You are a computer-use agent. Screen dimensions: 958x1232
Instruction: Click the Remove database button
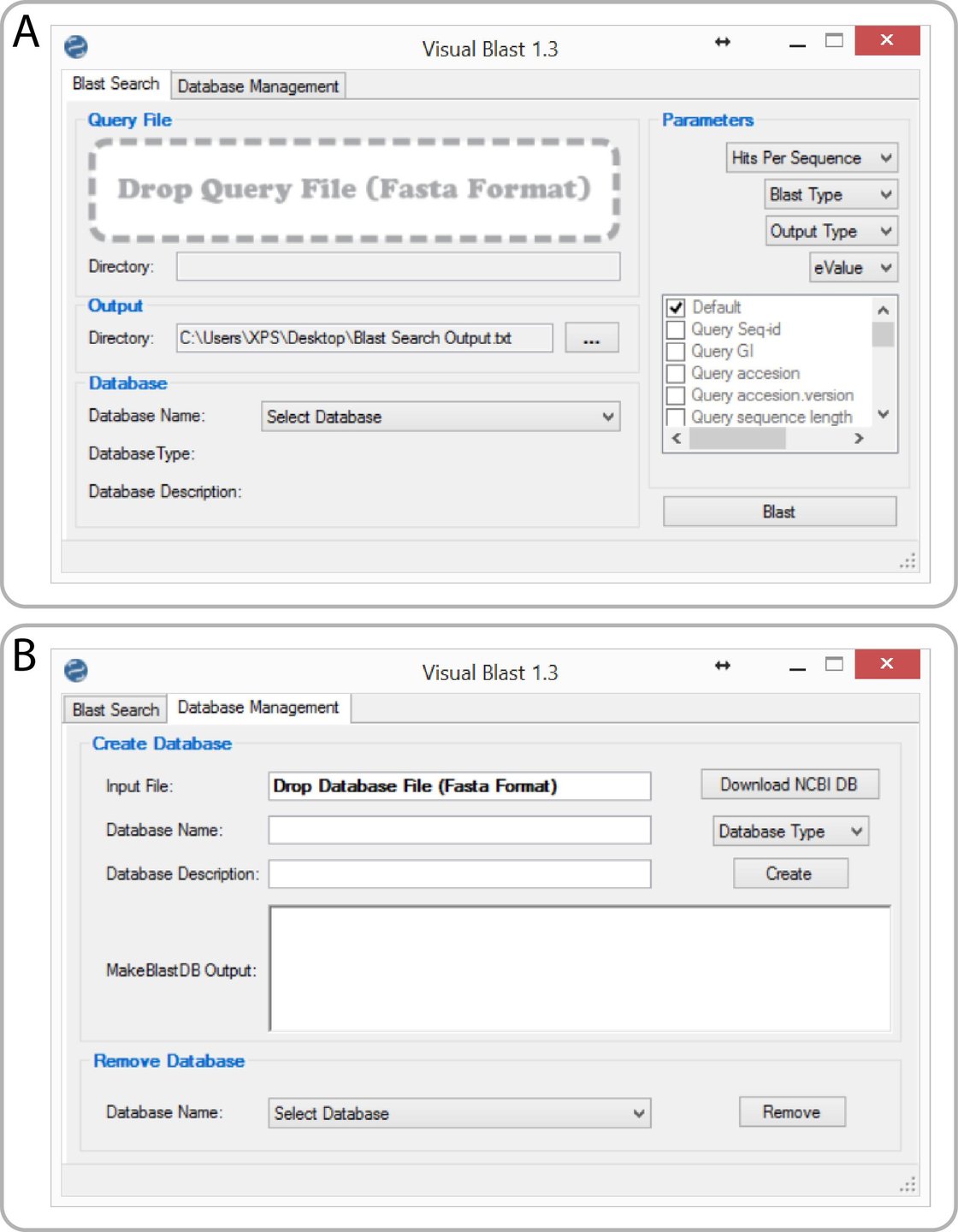(792, 1112)
